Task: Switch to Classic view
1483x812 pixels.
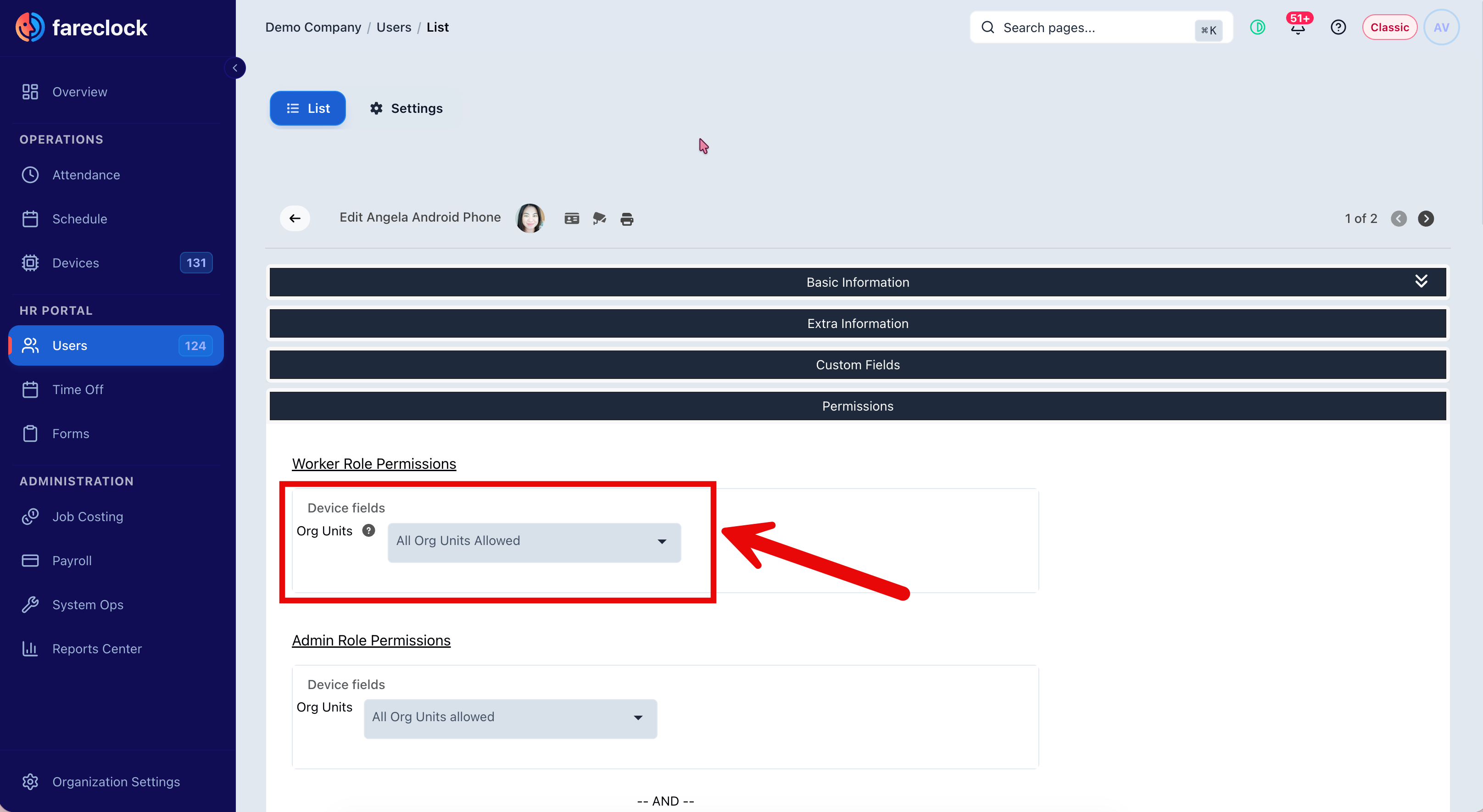Action: point(1389,27)
